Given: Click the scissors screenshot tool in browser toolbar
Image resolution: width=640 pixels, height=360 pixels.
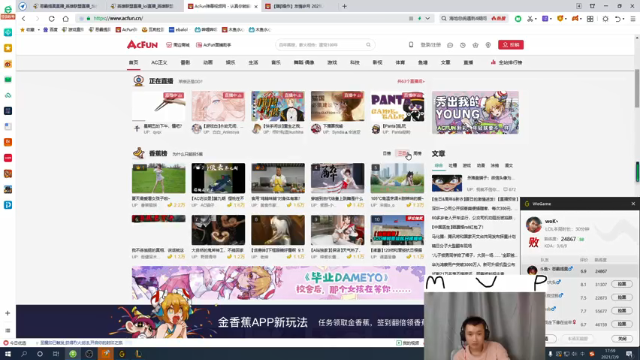Looking at the screenshot, I should point(530,19).
